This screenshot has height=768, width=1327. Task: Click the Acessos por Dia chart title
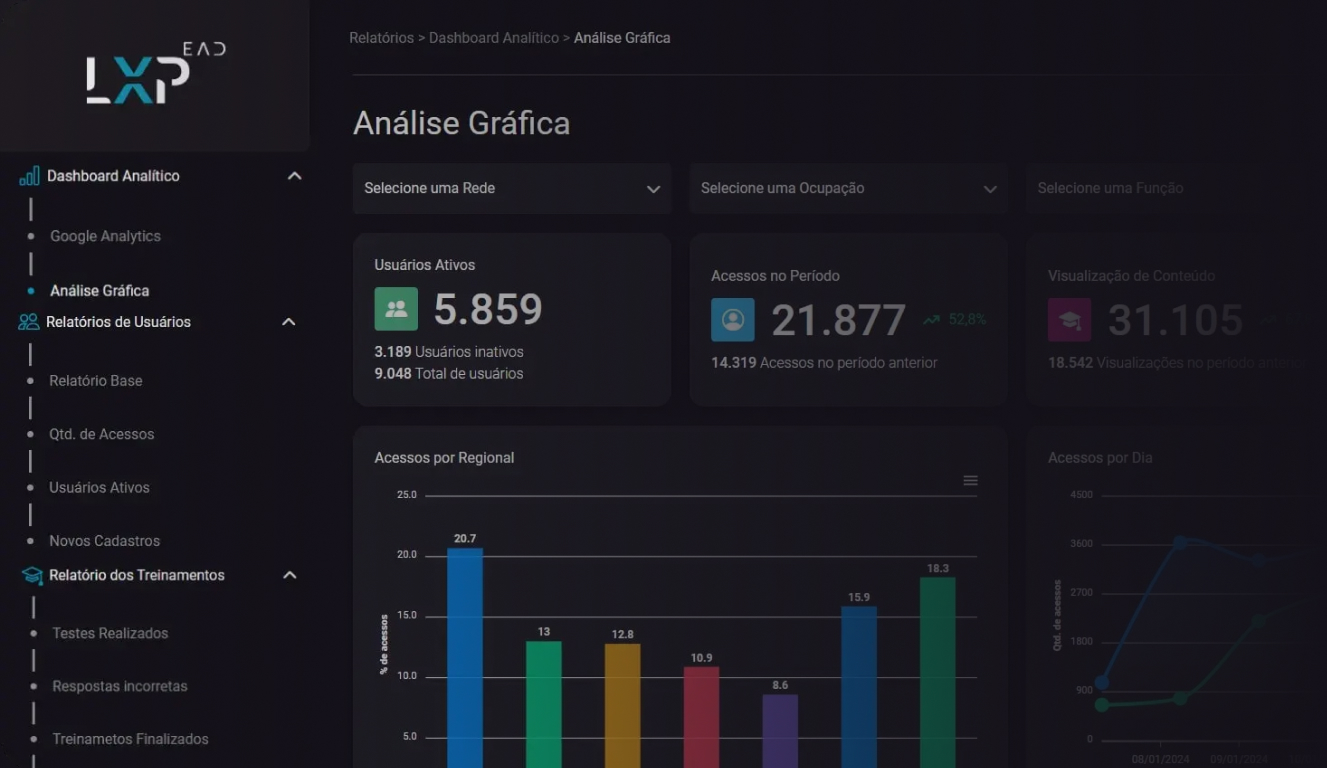click(x=1100, y=458)
